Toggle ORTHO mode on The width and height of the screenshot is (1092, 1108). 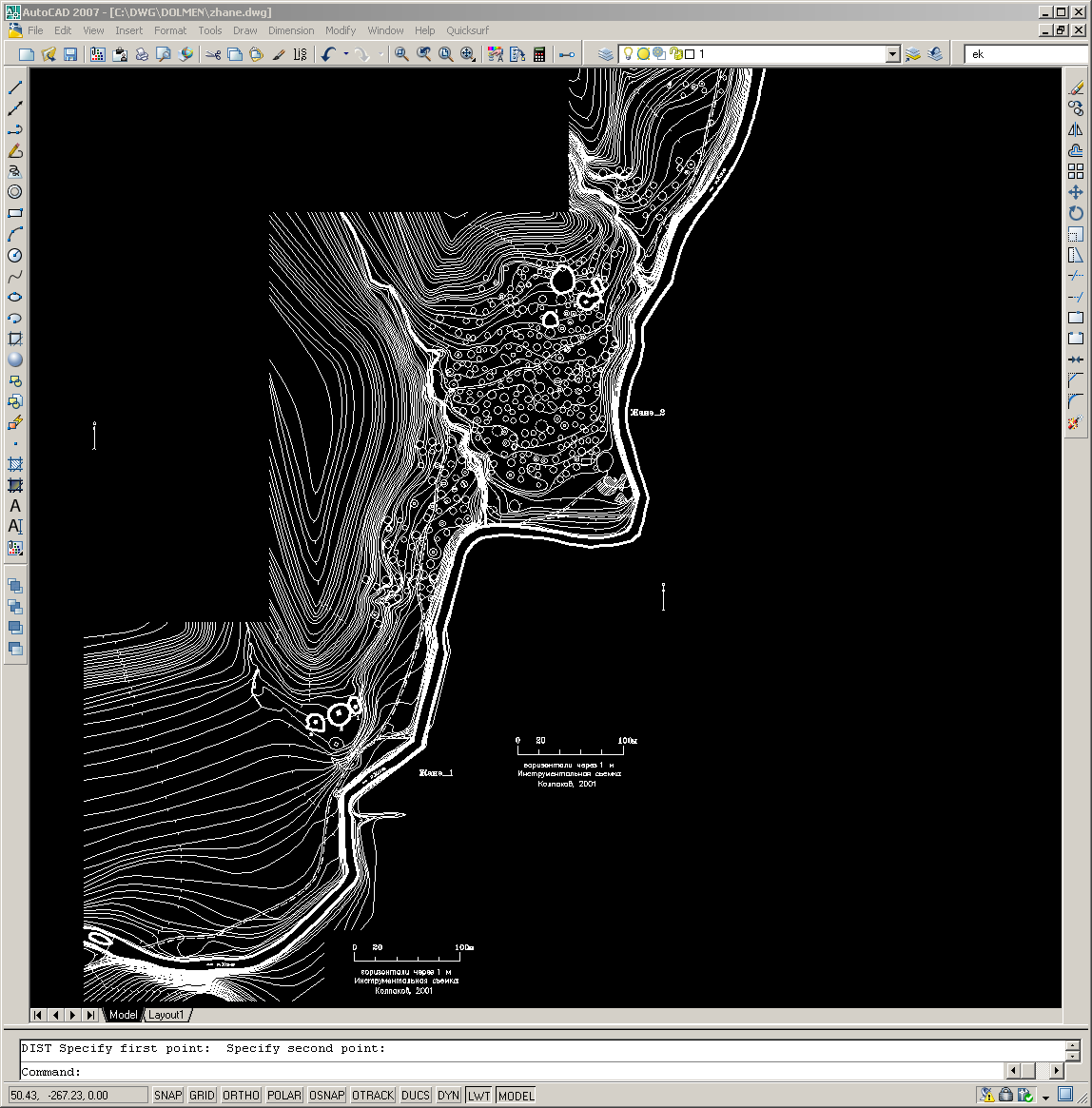pyautogui.click(x=241, y=1096)
